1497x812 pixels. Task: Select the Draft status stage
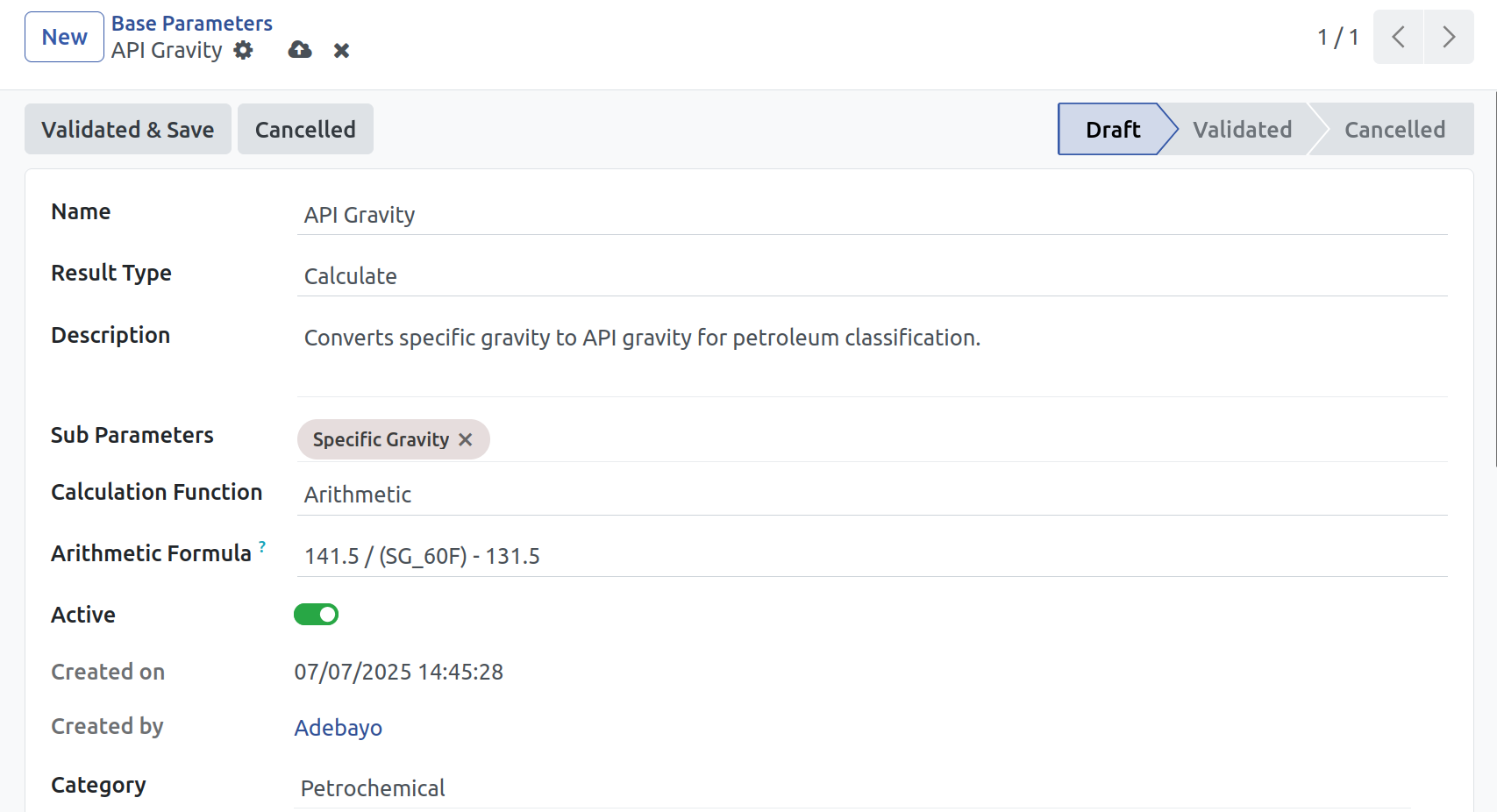tap(1113, 130)
